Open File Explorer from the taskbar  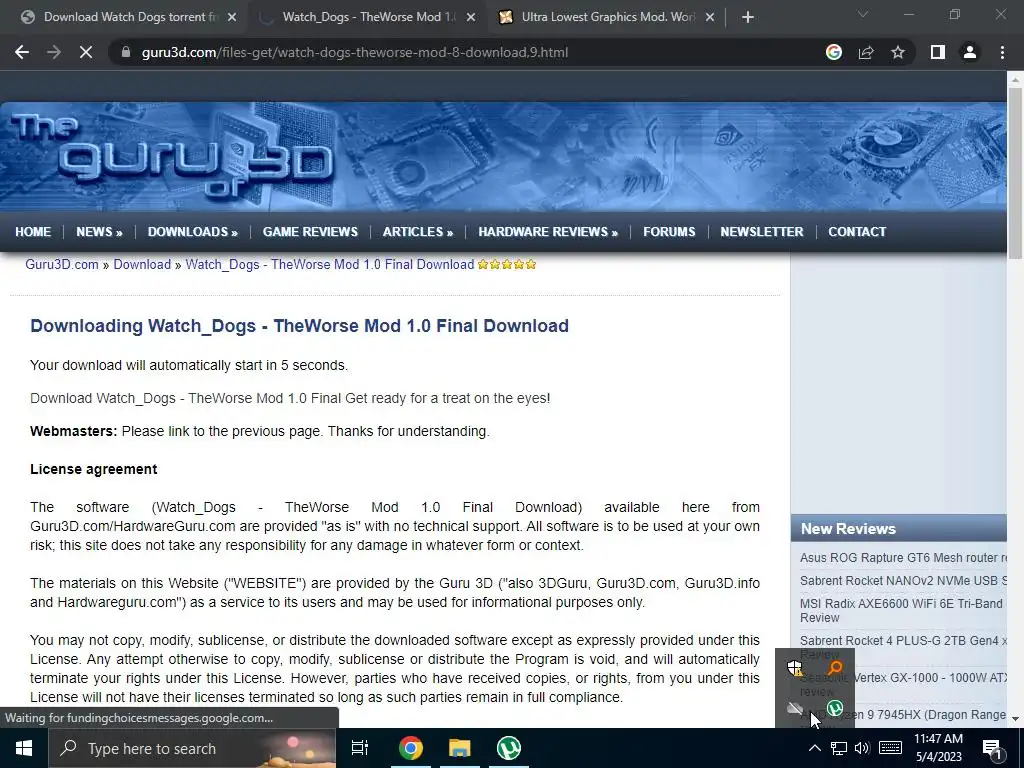tap(460, 748)
